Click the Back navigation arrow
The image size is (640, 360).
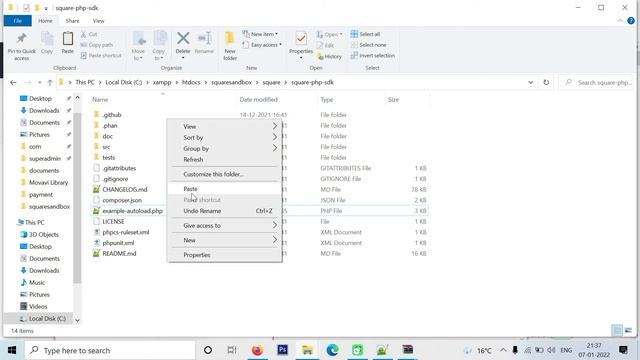(13, 82)
